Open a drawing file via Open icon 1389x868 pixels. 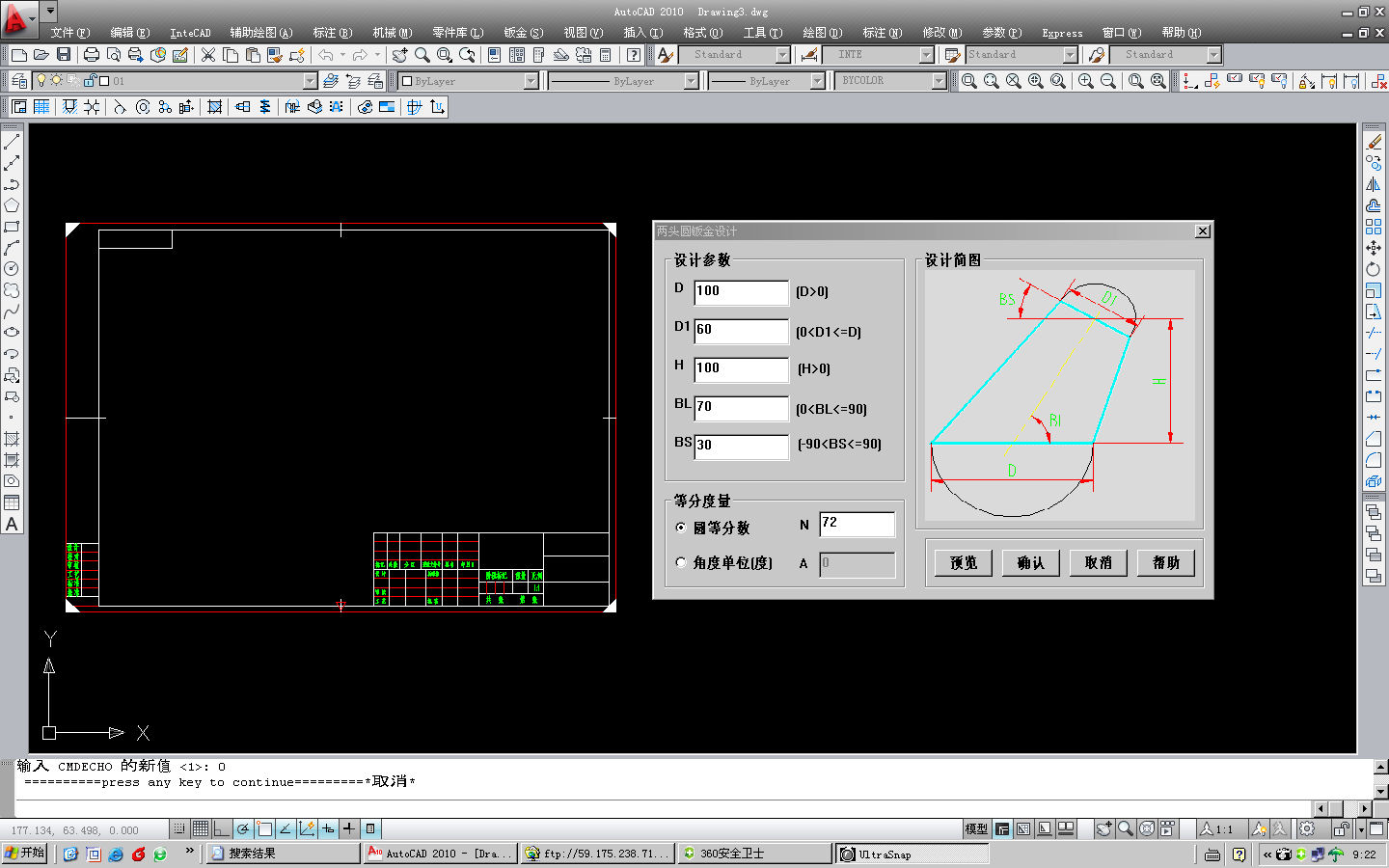coord(41,55)
